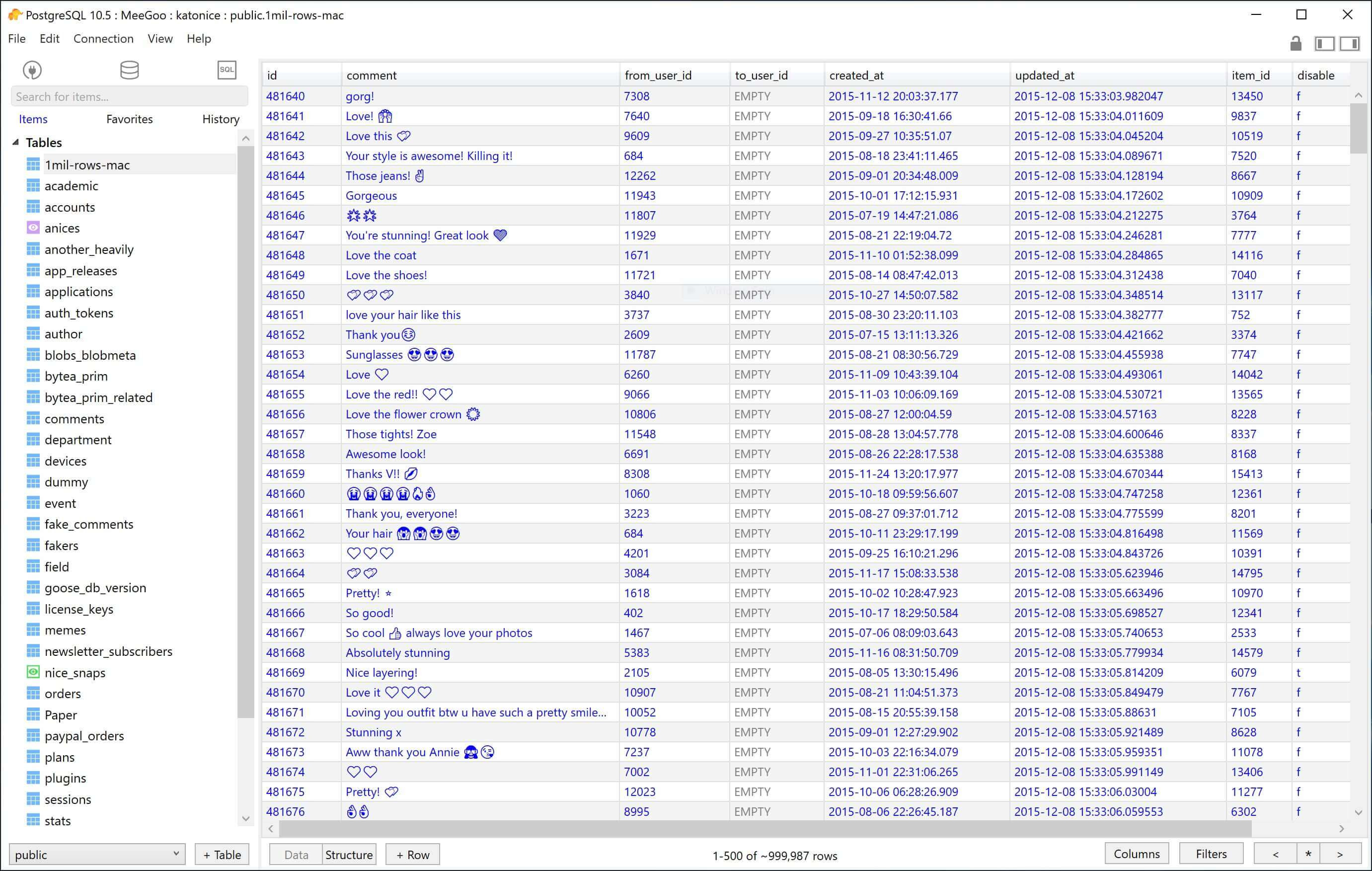Go to previous page of rows
The image size is (1372, 871).
pyautogui.click(x=1275, y=853)
